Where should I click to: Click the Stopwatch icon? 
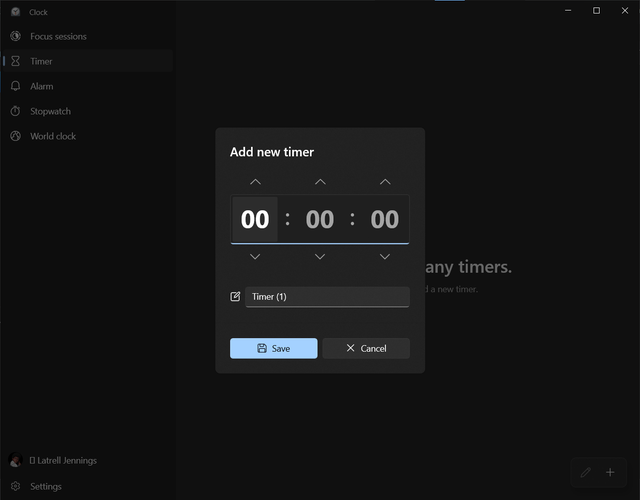click(16, 111)
